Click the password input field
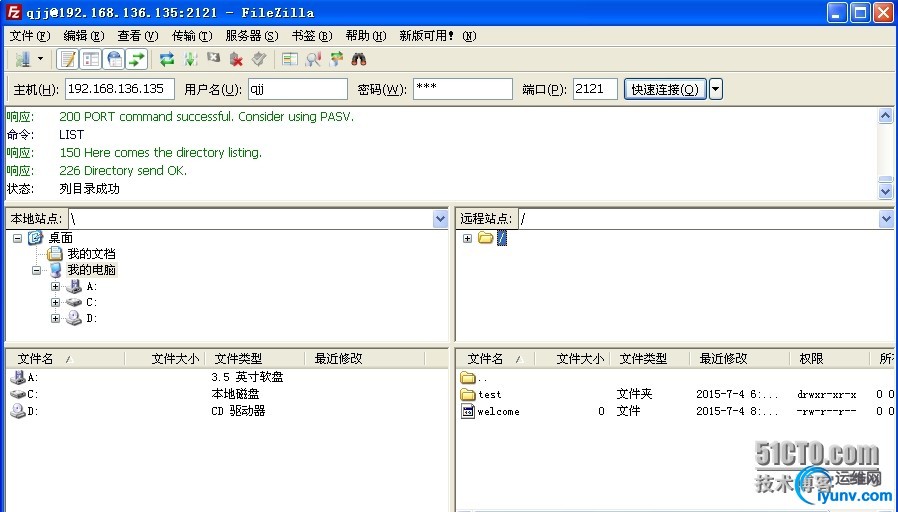The width and height of the screenshot is (898, 512). tap(463, 89)
